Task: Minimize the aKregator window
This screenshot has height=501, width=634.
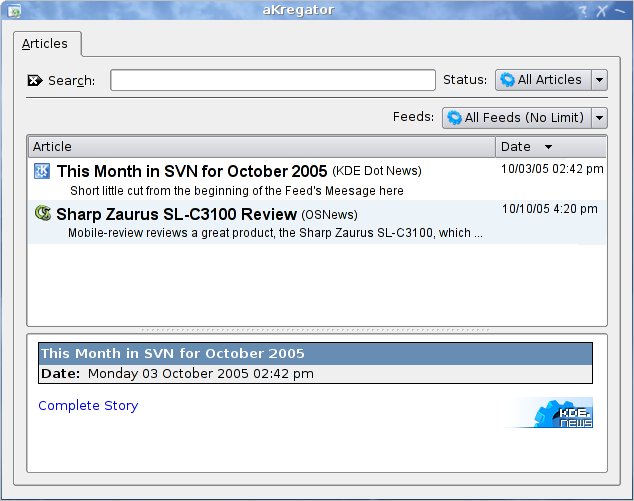Action: pyautogui.click(x=620, y=11)
